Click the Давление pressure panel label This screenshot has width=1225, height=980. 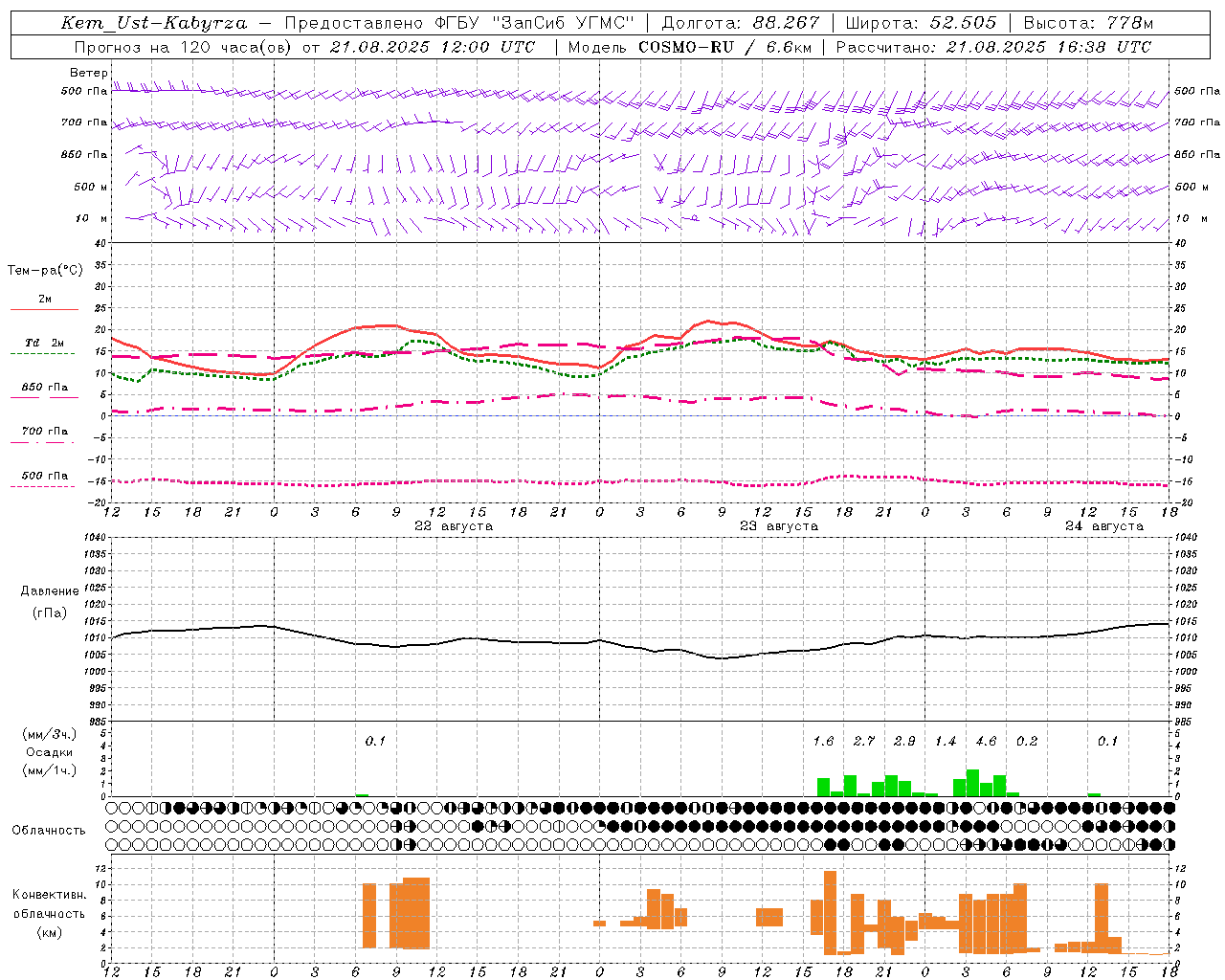[50, 591]
